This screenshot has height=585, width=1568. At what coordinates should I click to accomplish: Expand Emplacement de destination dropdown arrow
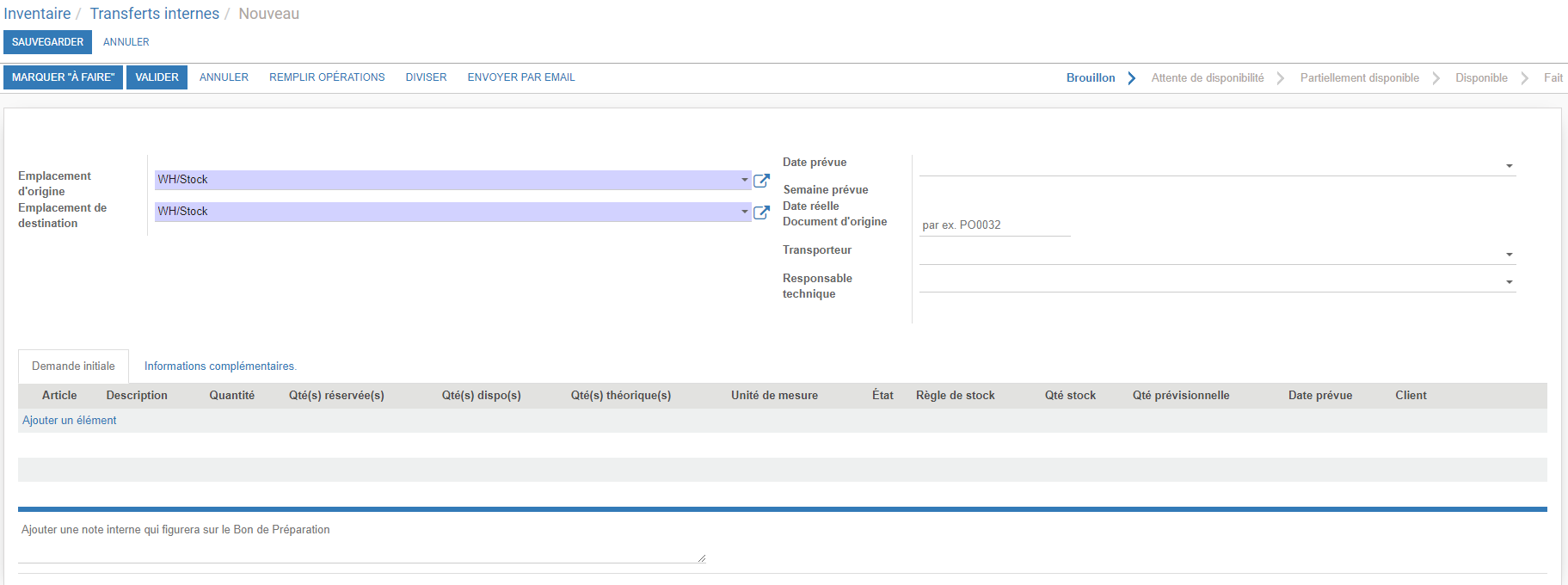(745, 212)
